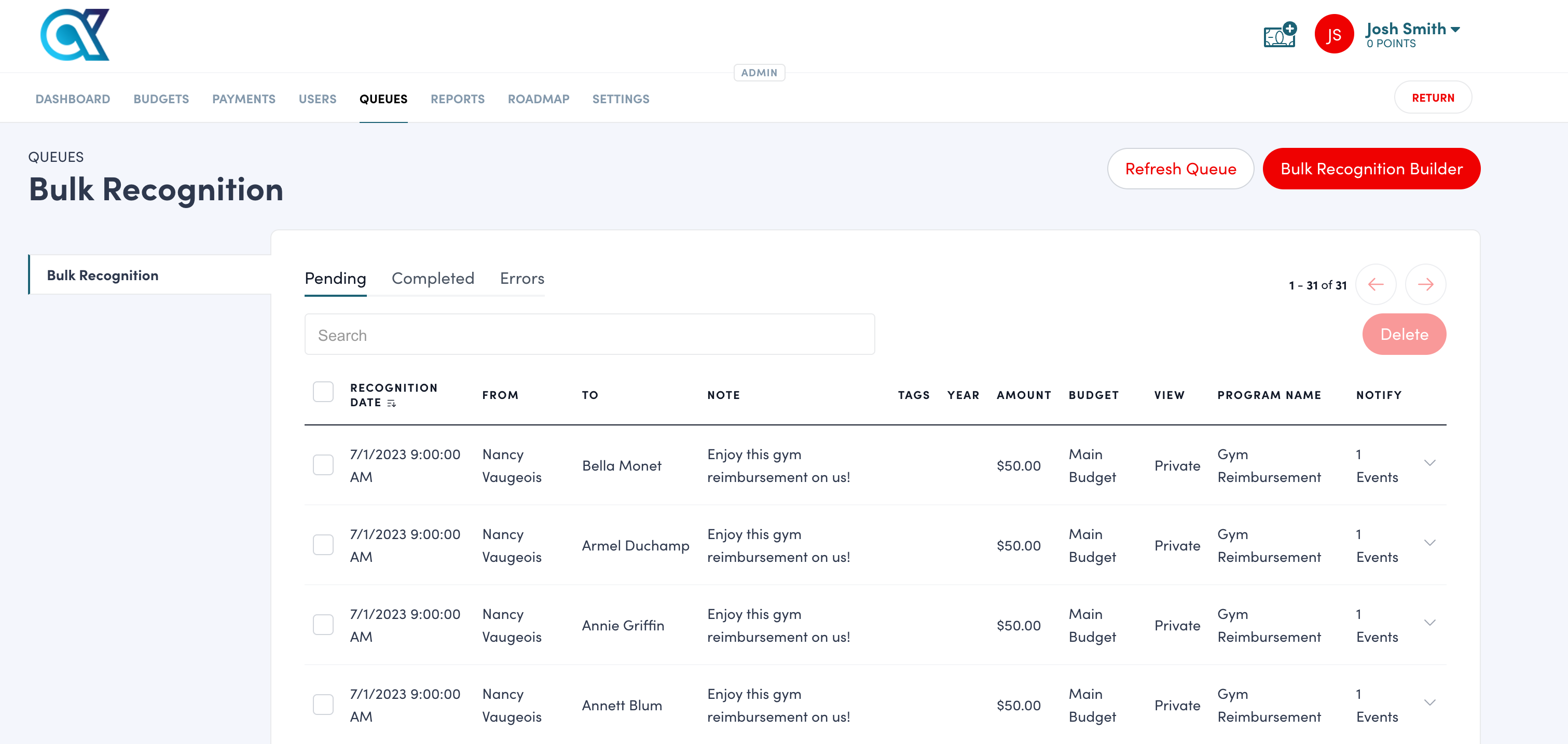Check the Bella Monet row checkbox
1568x744 pixels.
pos(323,465)
